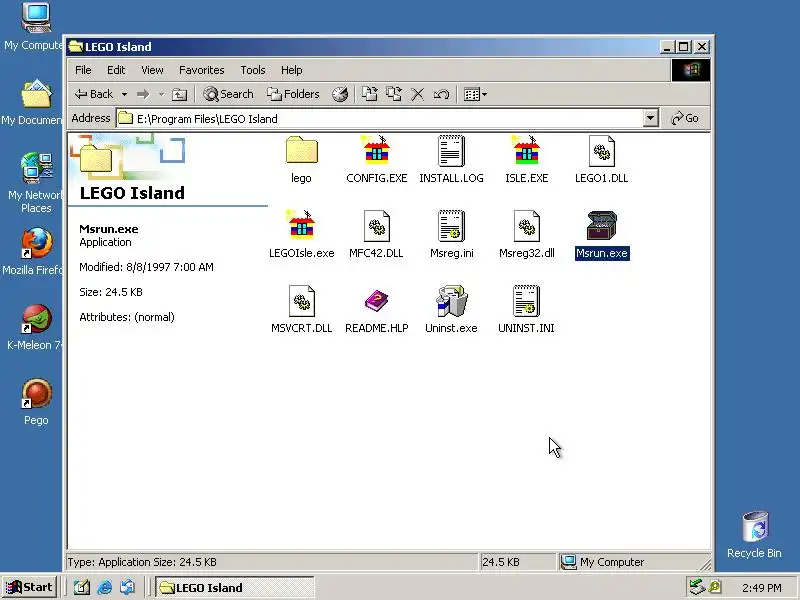Click the Start button
The width and height of the screenshot is (800, 600).
(x=30, y=587)
